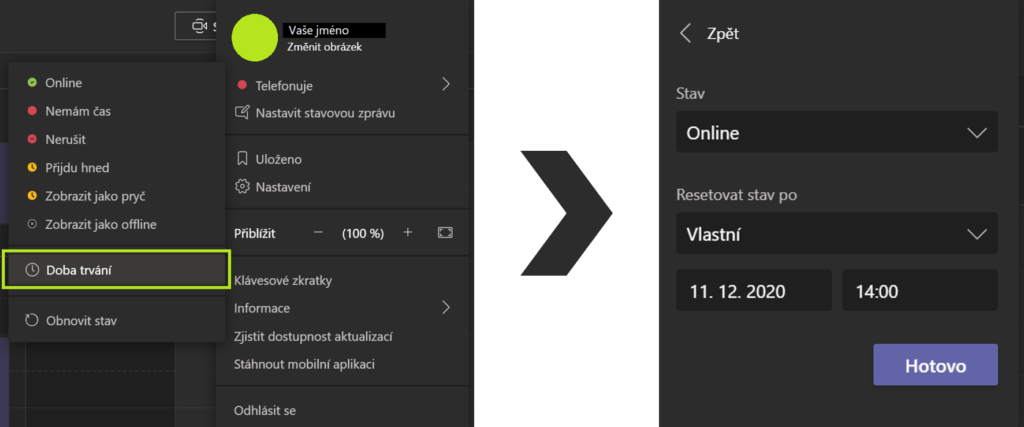Zoom in with the plus icon
This screenshot has height=427, width=1024.
[407, 233]
